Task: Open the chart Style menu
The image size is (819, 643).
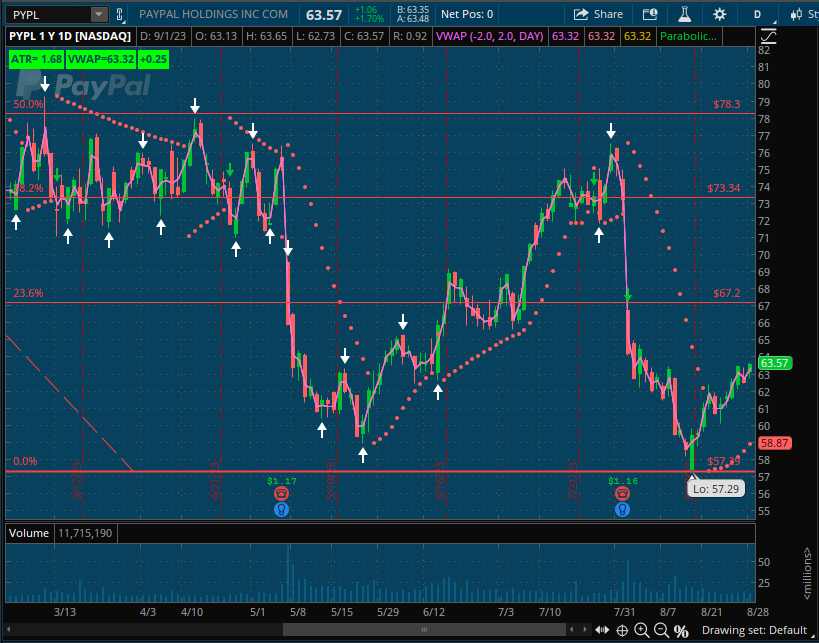Action: coord(803,15)
